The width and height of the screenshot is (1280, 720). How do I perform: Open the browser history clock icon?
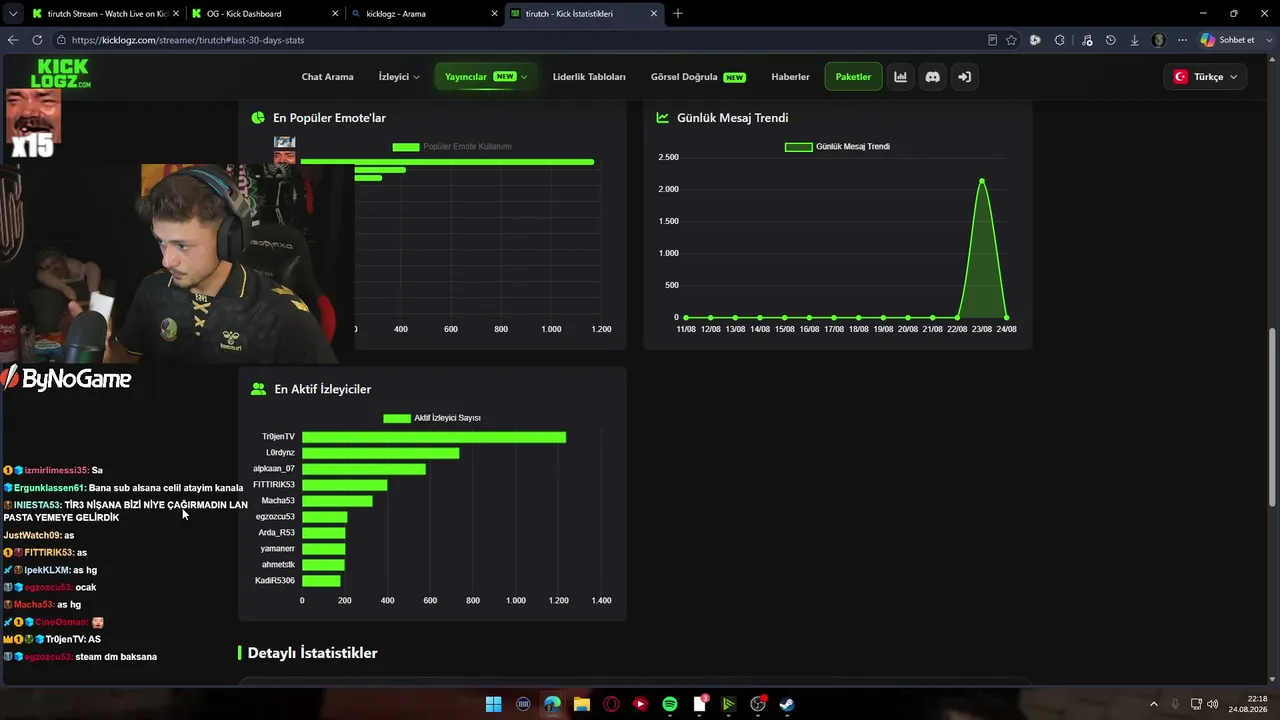pos(1110,40)
